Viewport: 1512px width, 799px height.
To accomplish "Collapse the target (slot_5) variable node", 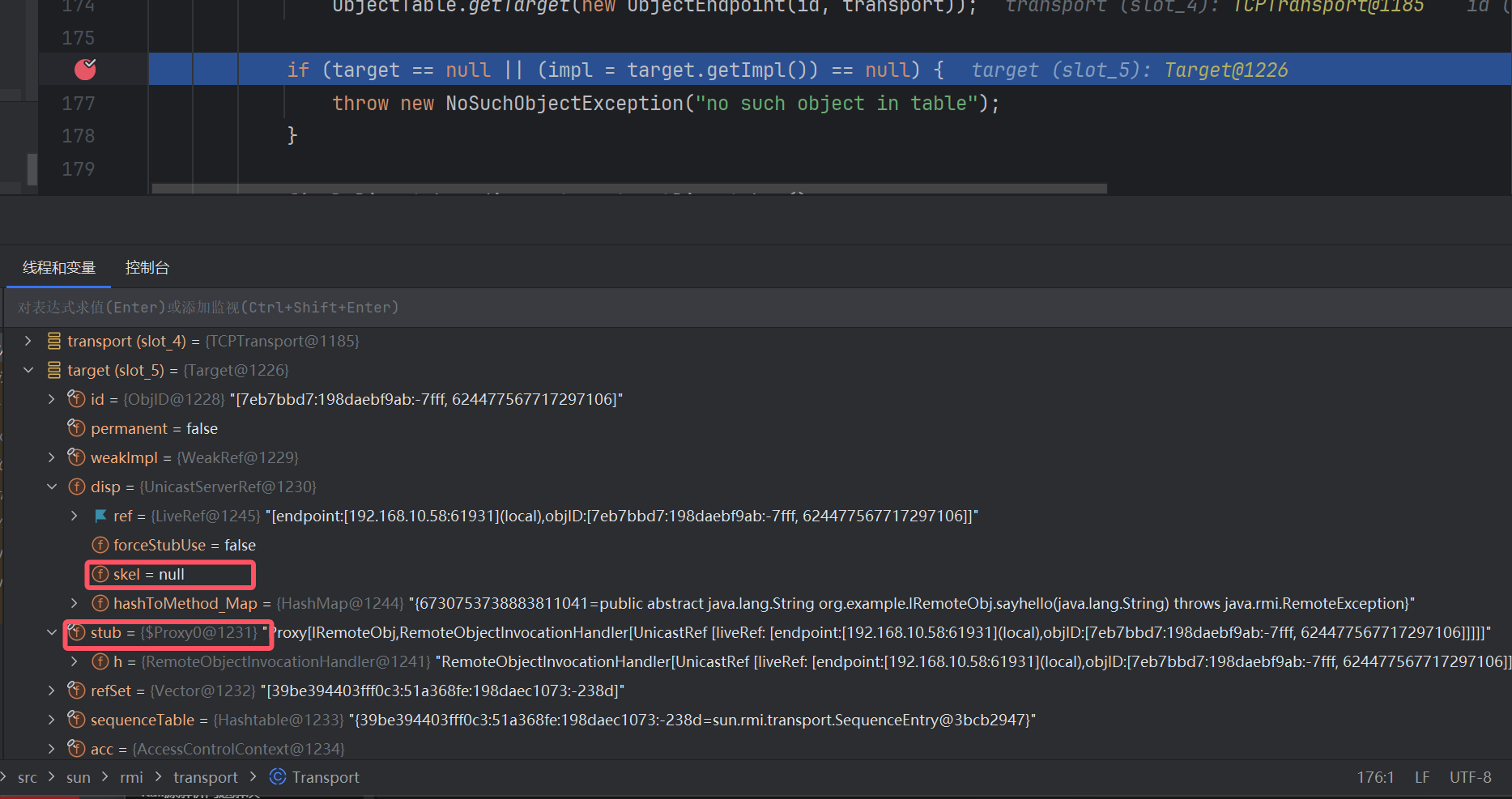I will point(28,370).
